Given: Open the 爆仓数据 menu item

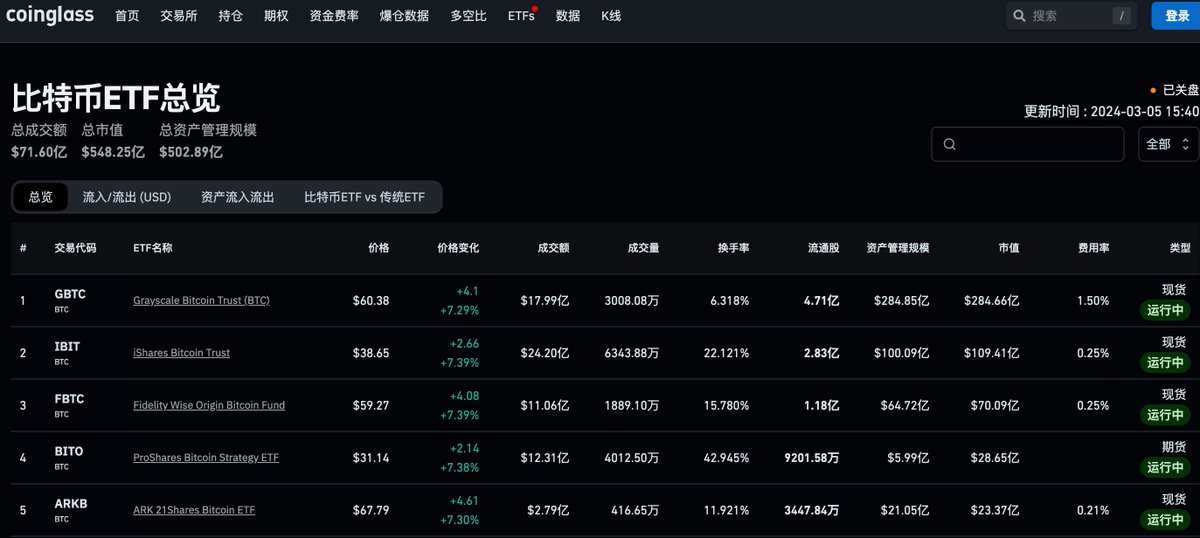Looking at the screenshot, I should (x=404, y=16).
